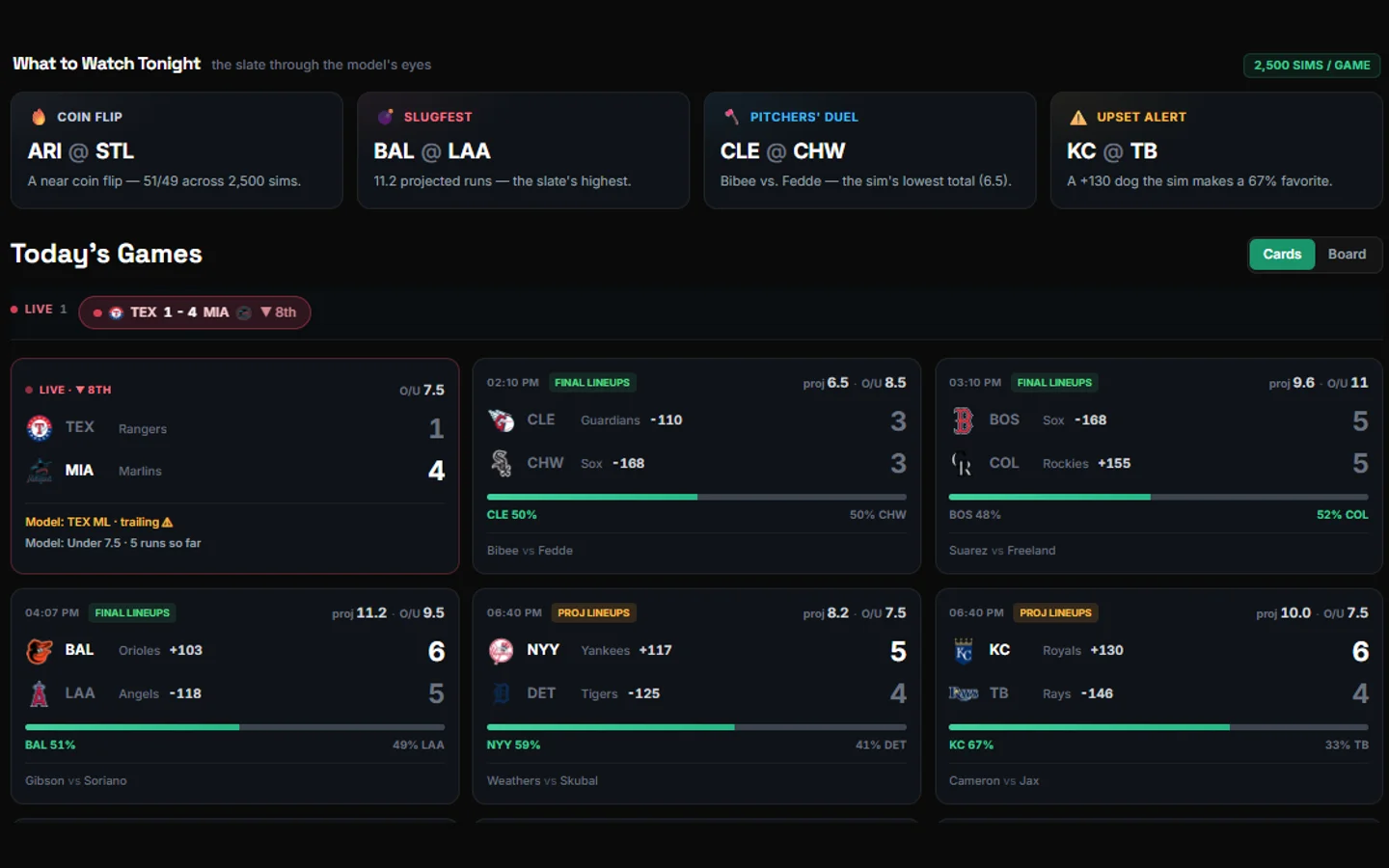The image size is (1389, 868).
Task: Click the 'NYY 59%' win probability label
Action: tap(513, 746)
